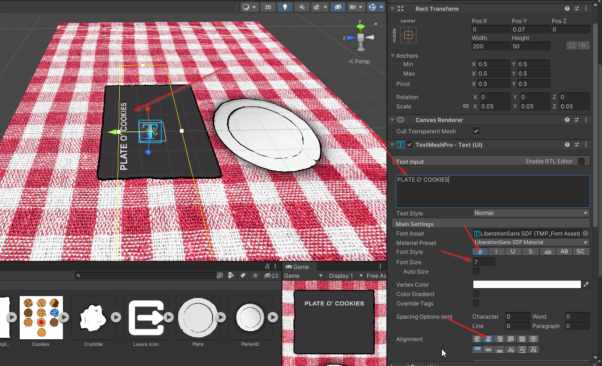
Task: Click the scene orientation gizmo
Action: pos(360,37)
